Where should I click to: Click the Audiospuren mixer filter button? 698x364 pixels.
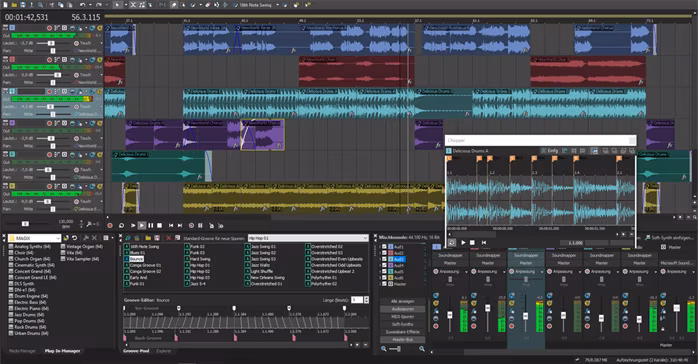pos(402,309)
